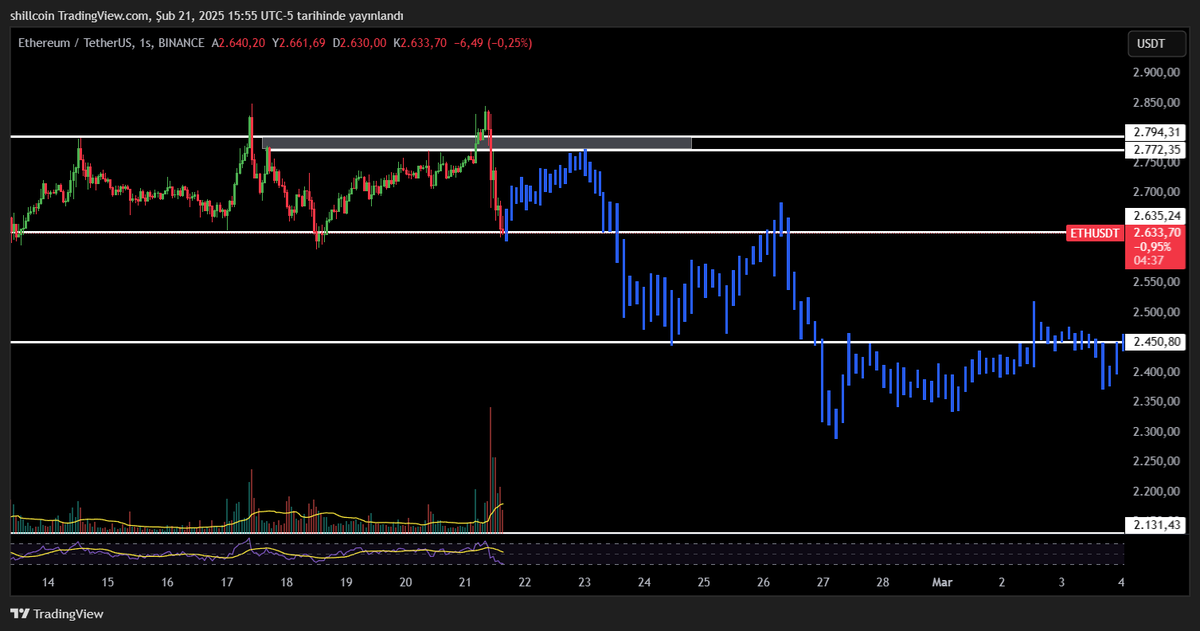This screenshot has width=1200, height=631.
Task: Click the A2.640,20 open value in header
Action: pyautogui.click(x=238, y=43)
